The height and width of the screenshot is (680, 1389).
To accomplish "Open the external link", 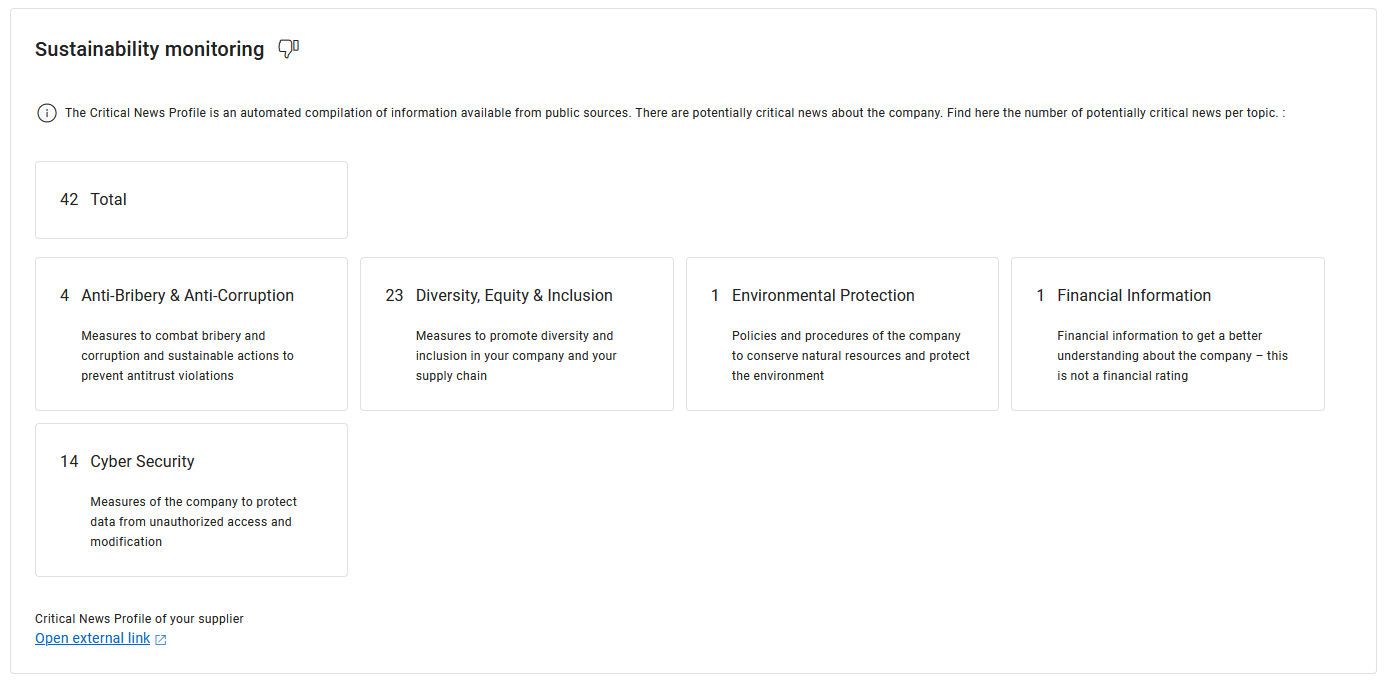I will [92, 638].
